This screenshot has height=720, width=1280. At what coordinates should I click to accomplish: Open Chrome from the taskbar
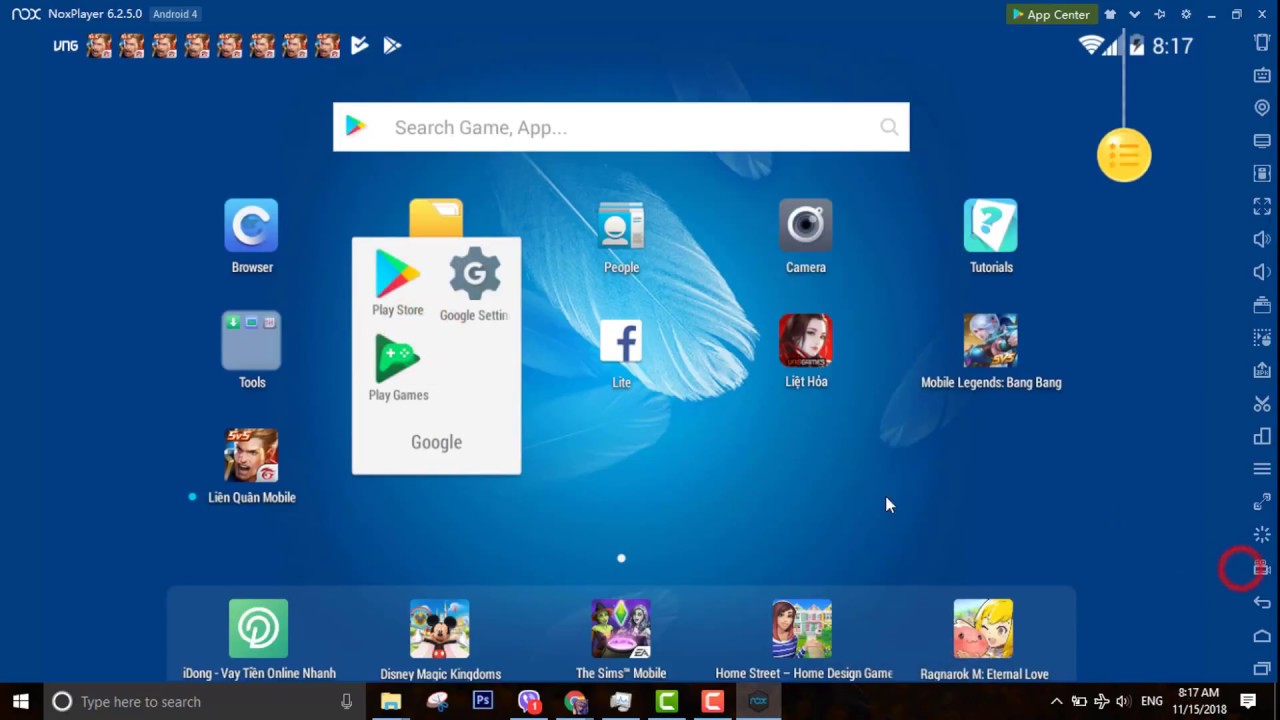pyautogui.click(x=575, y=701)
